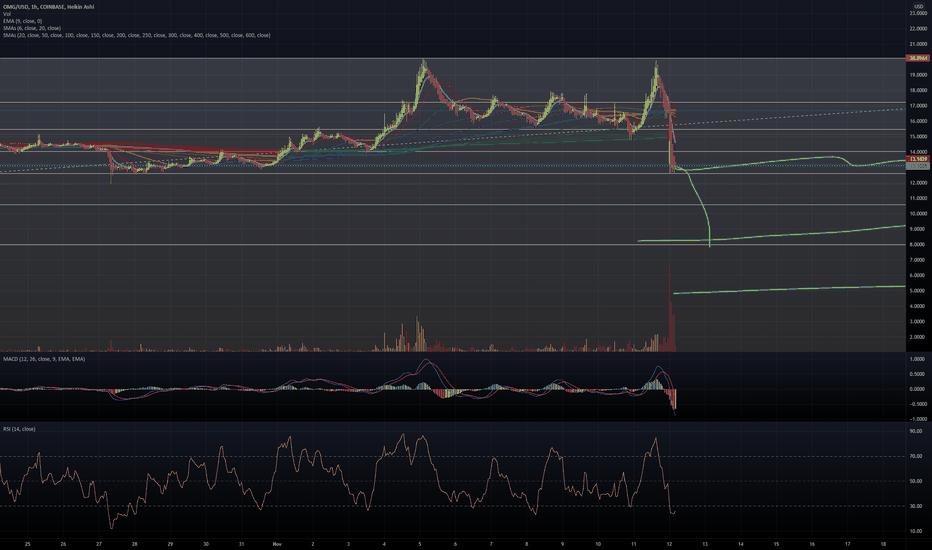Click the RSI axis value 70.00
The height and width of the screenshot is (550, 932).
pos(916,456)
